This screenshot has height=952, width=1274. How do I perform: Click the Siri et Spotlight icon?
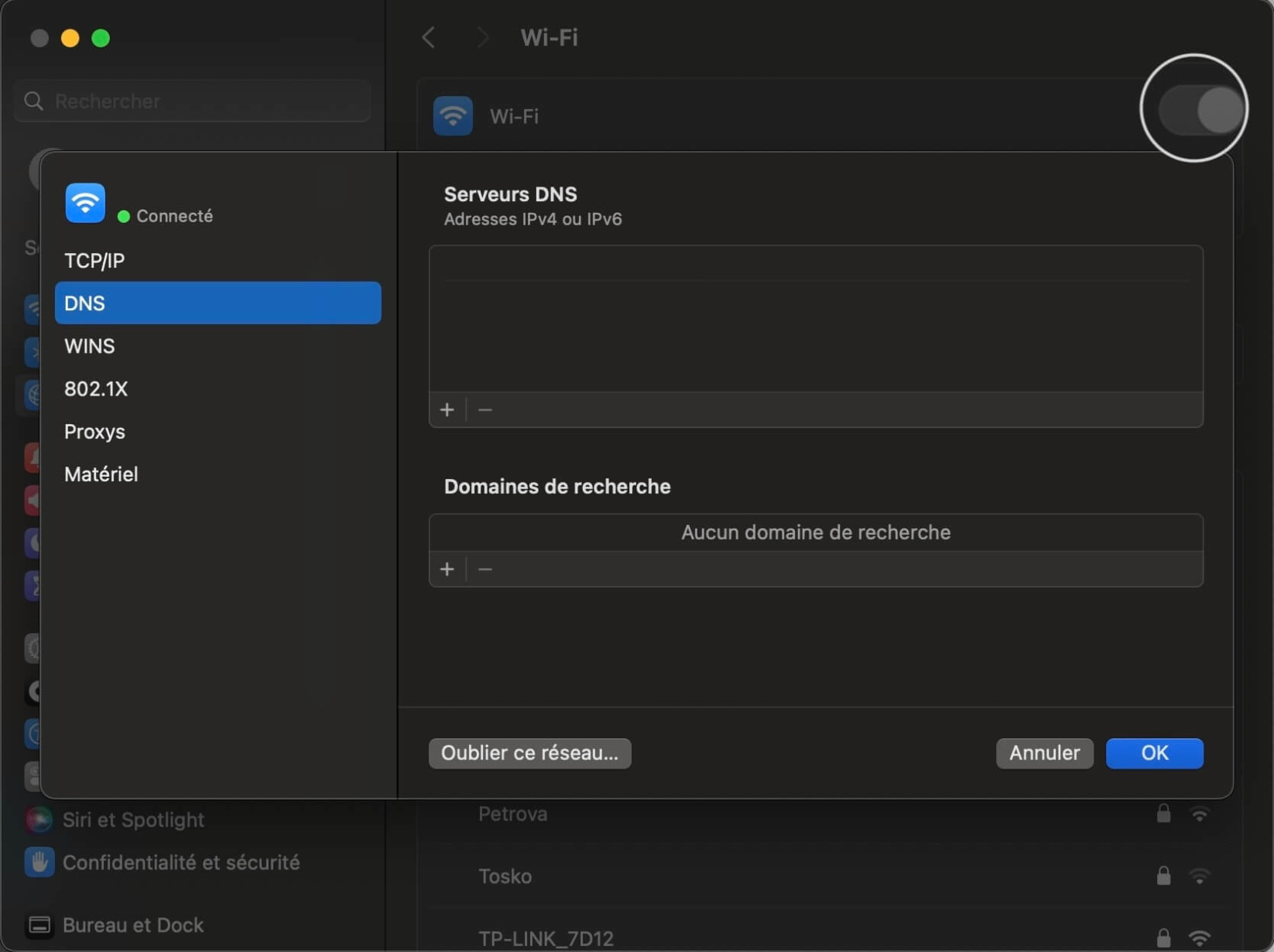pos(39,820)
